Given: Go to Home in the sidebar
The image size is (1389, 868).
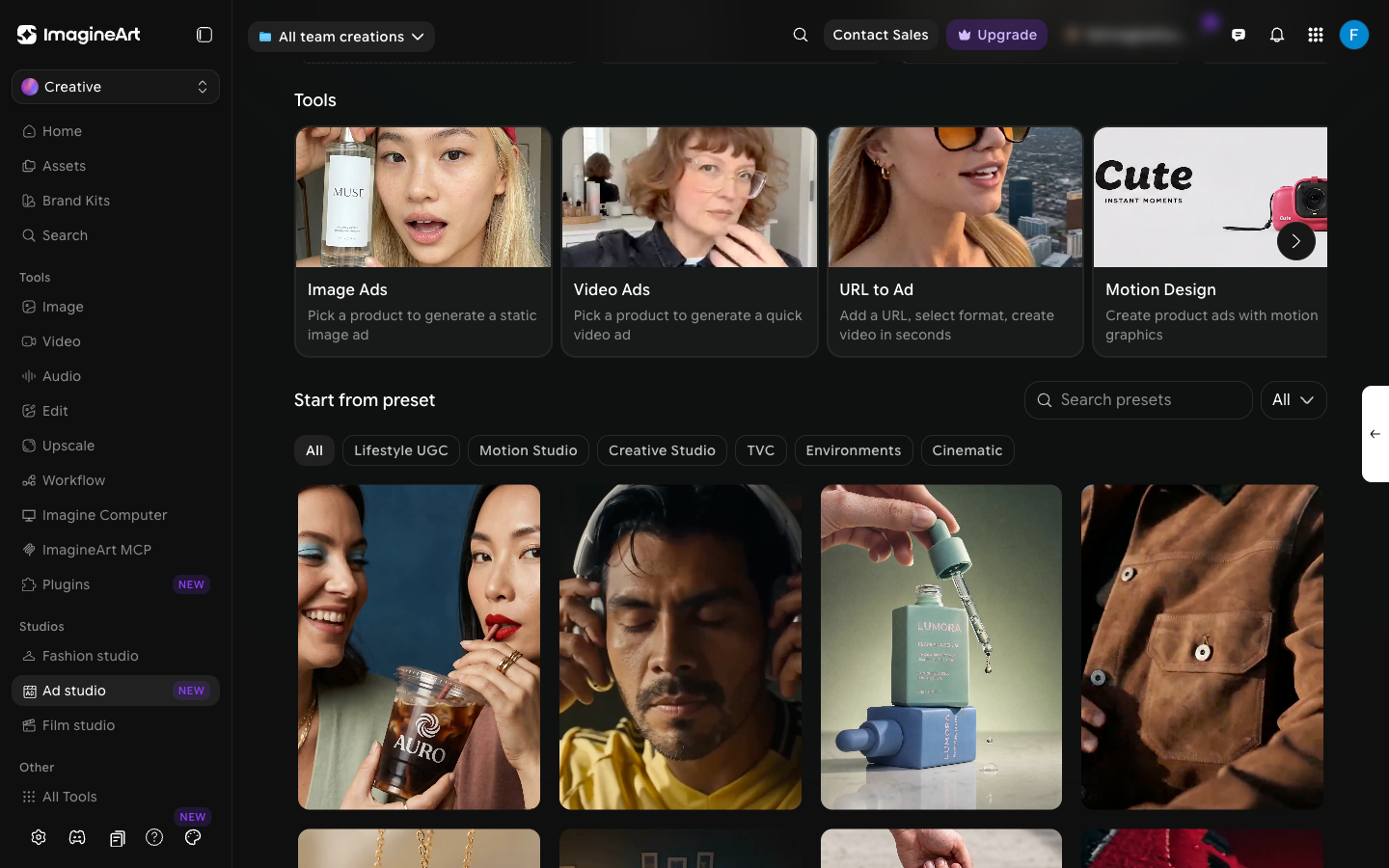Looking at the screenshot, I should click(x=116, y=131).
